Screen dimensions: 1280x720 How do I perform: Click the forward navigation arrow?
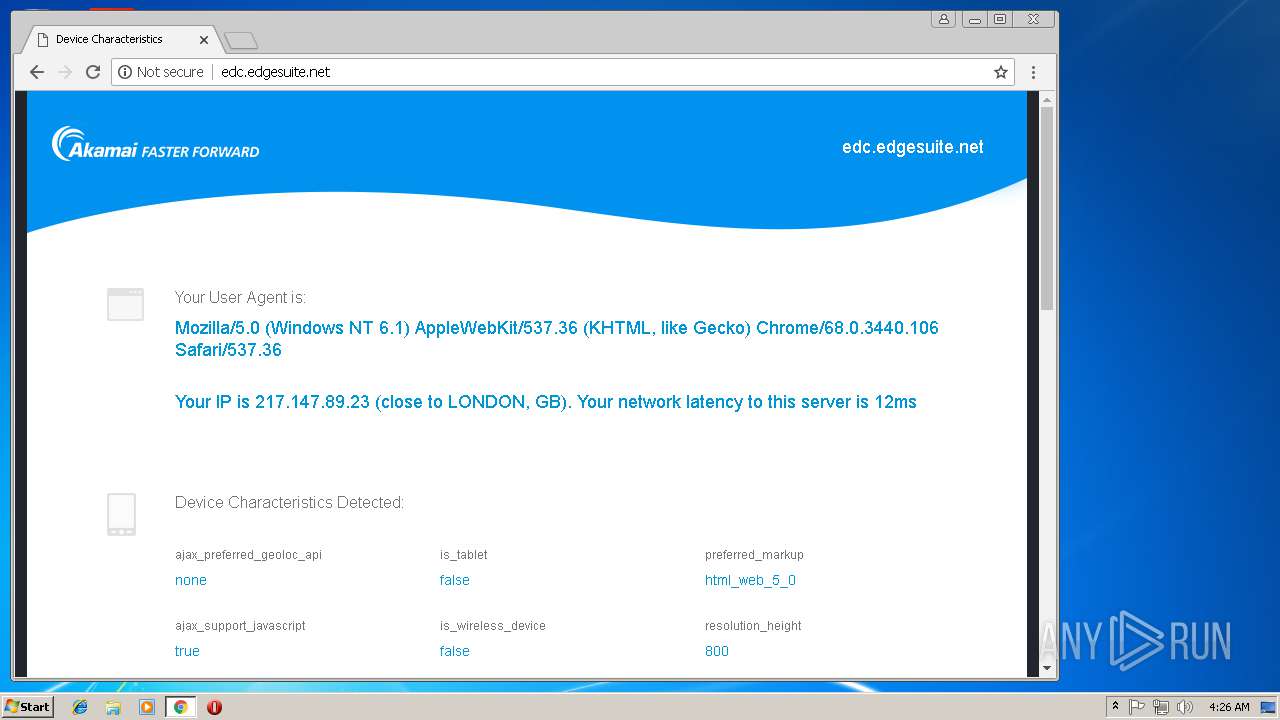tap(65, 72)
